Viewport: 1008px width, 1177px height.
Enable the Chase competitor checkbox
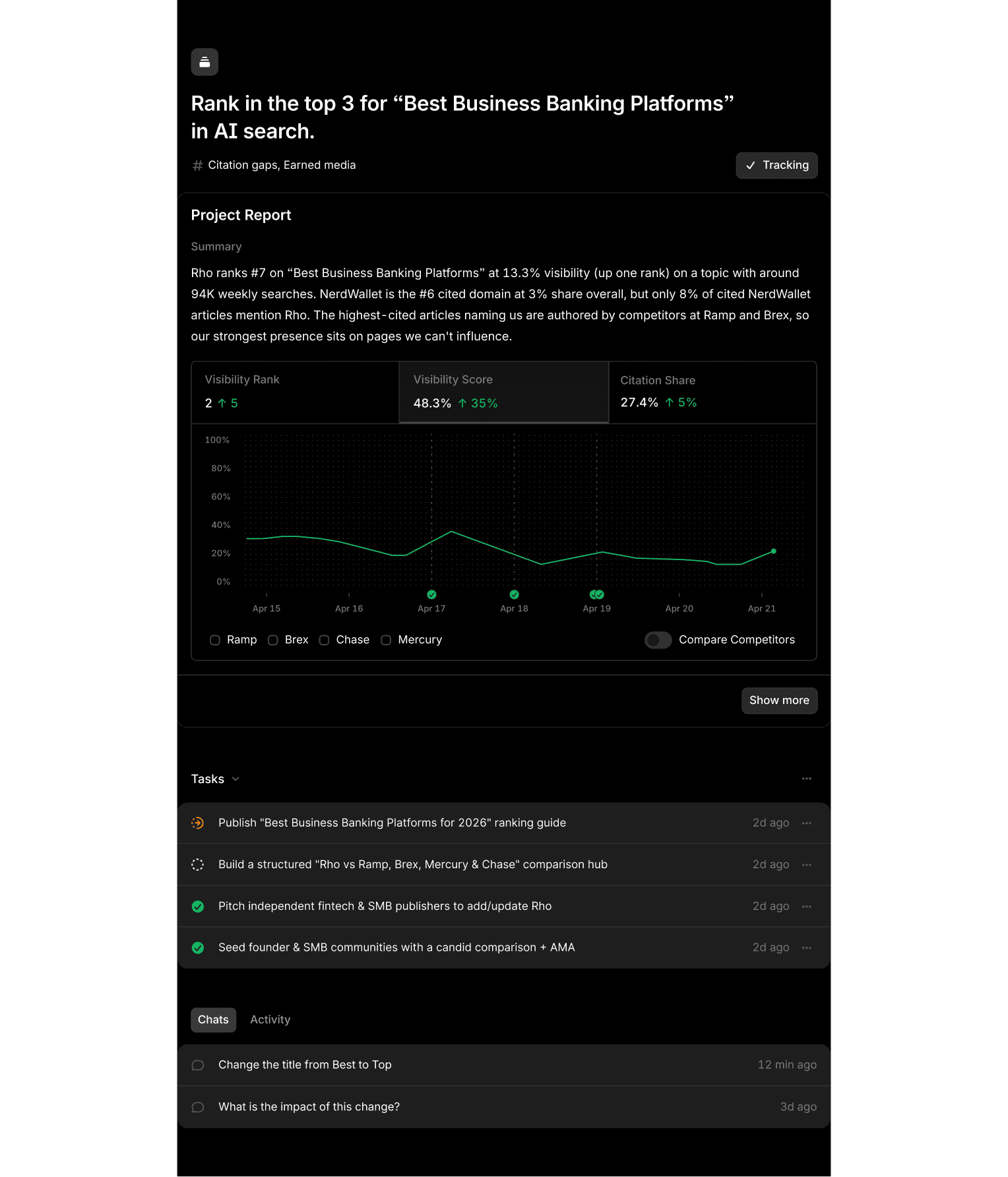pos(325,640)
